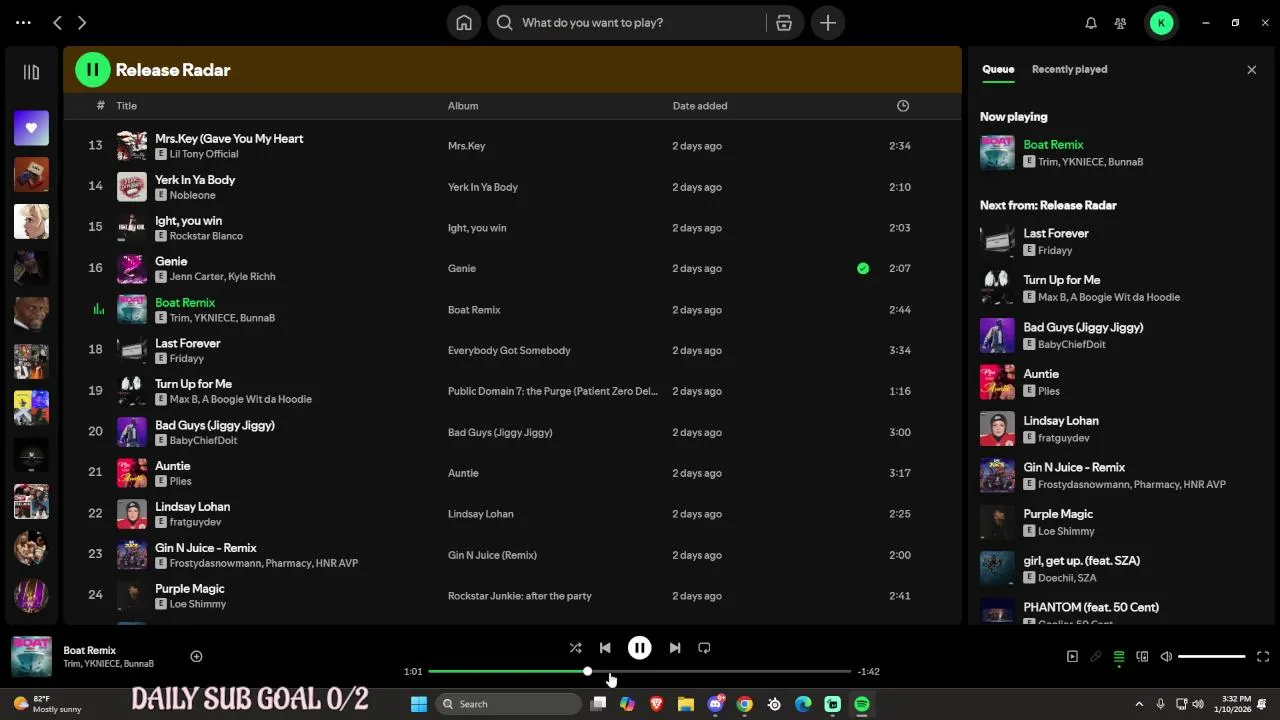1280x720 pixels.
Task: Click Lindsay Lohan album art in tracklist
Action: point(132,514)
